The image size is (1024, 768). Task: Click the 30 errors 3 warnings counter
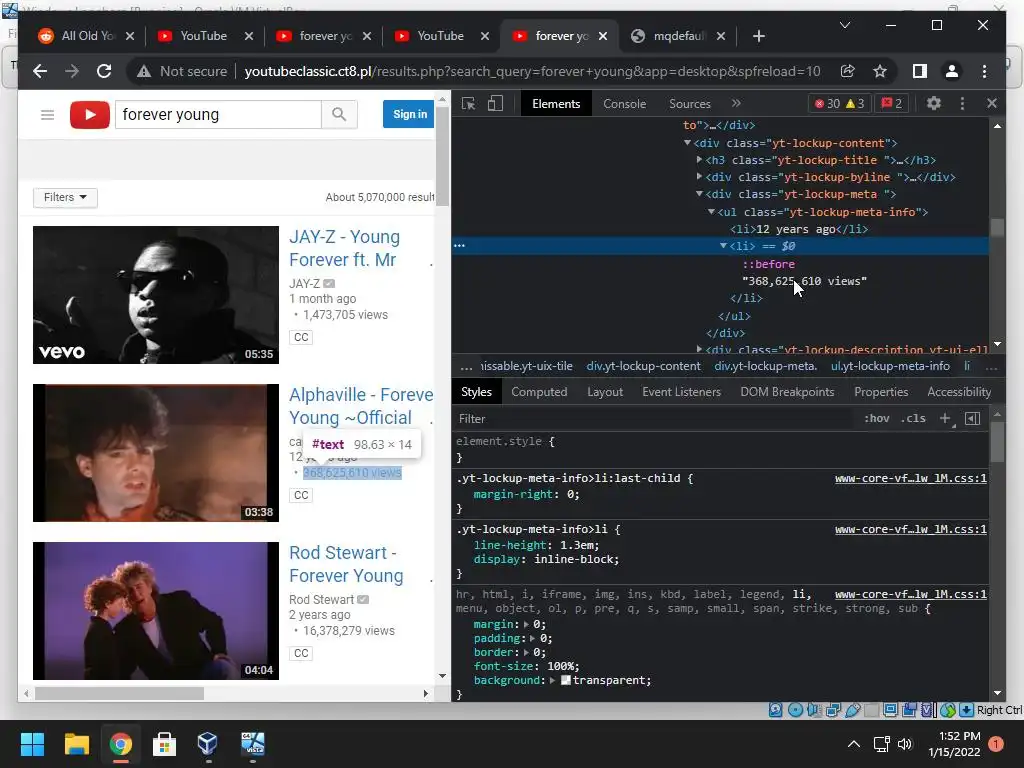coord(839,103)
